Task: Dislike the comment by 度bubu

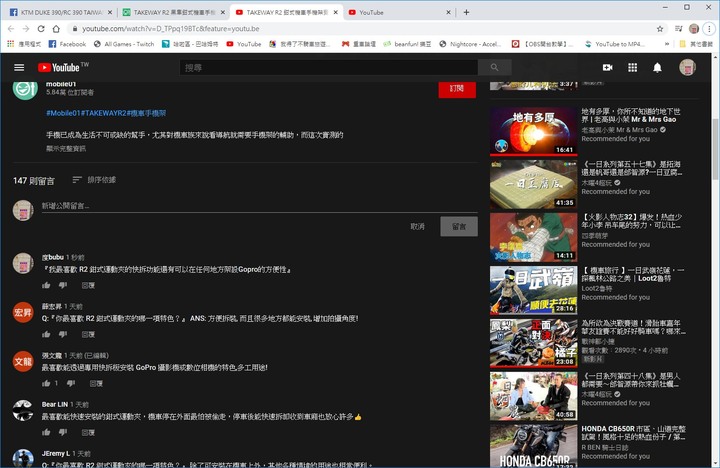Action: click(63, 285)
